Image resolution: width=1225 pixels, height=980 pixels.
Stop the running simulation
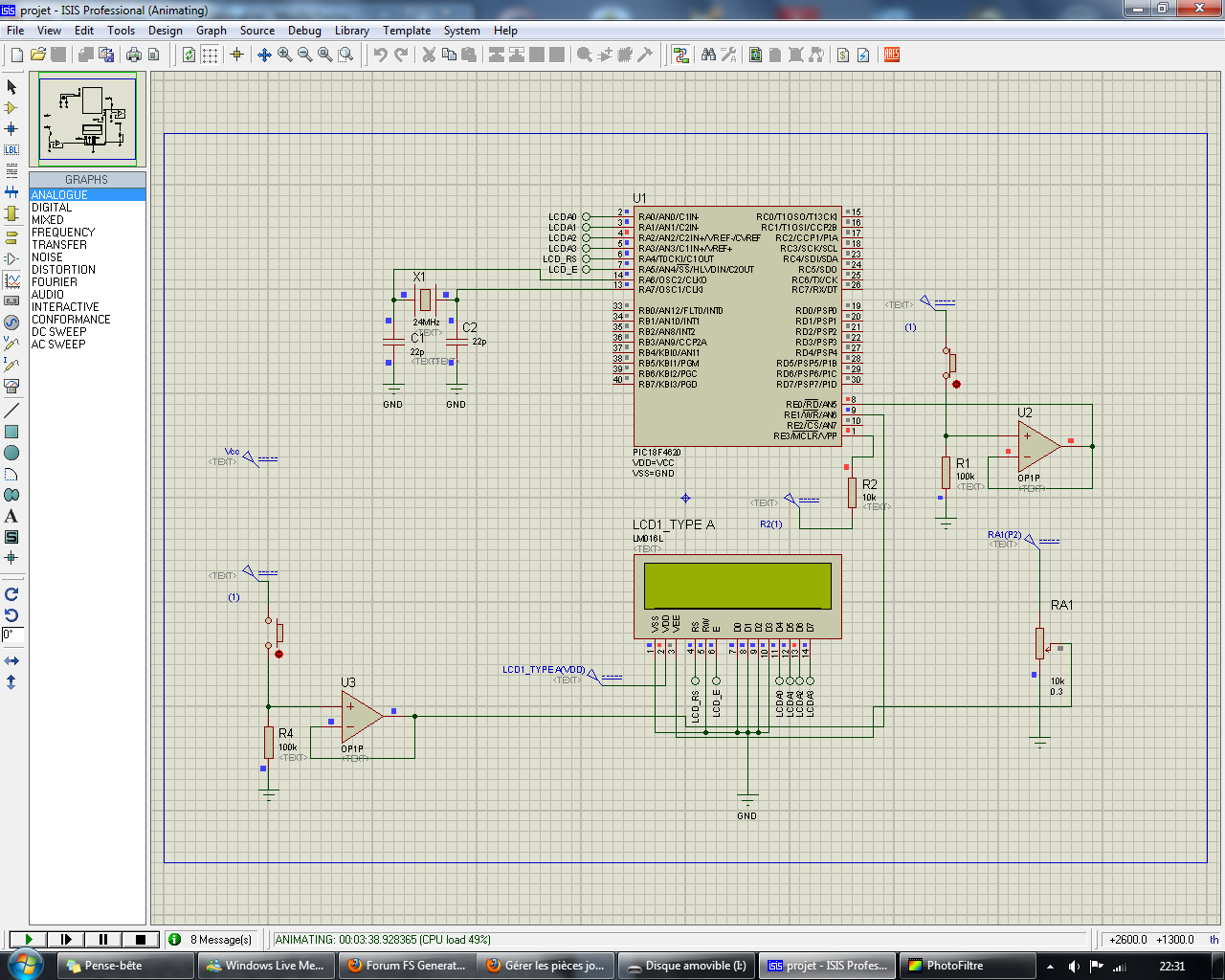[x=141, y=940]
